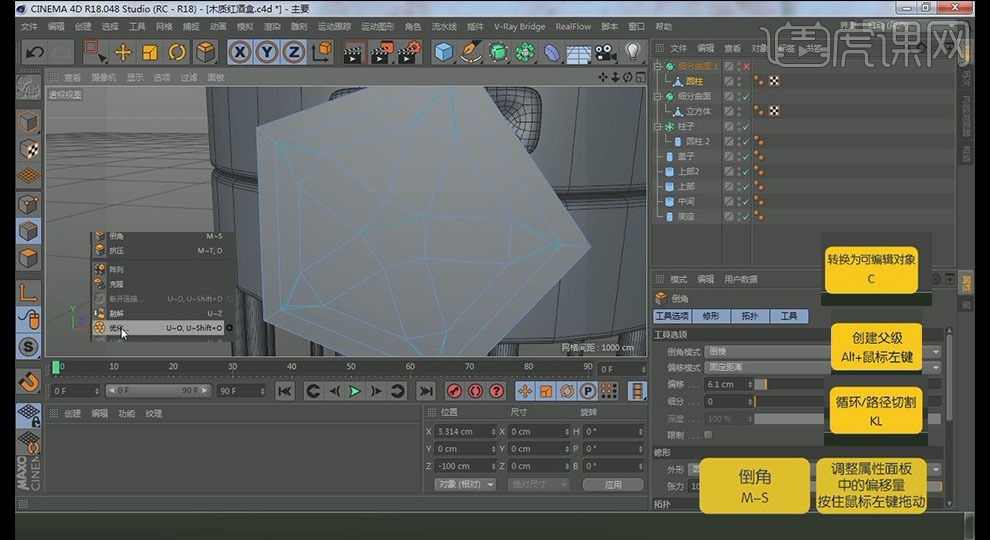Click the 偏移 slider bar
The height and width of the screenshot is (540, 990).
pos(849,384)
